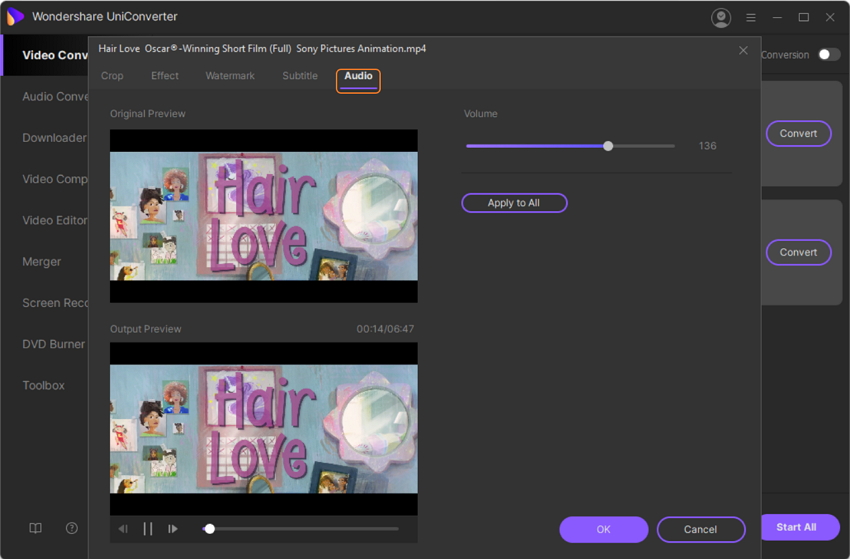Screen dimensions: 850x559
Task: Switch to the Crop tab
Action: point(112,76)
